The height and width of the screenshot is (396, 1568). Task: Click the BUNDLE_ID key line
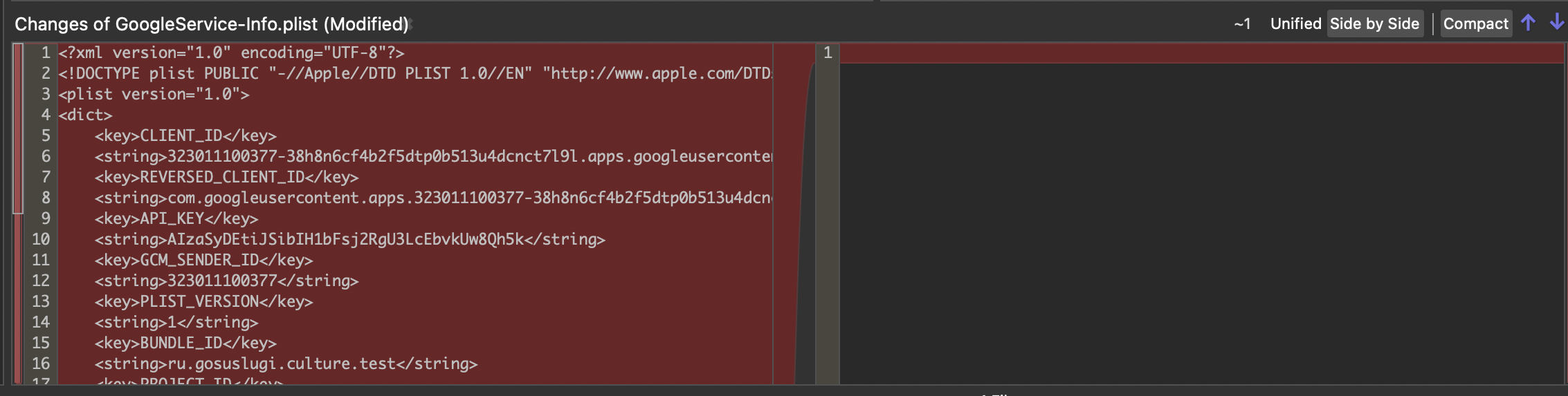pyautogui.click(x=185, y=343)
